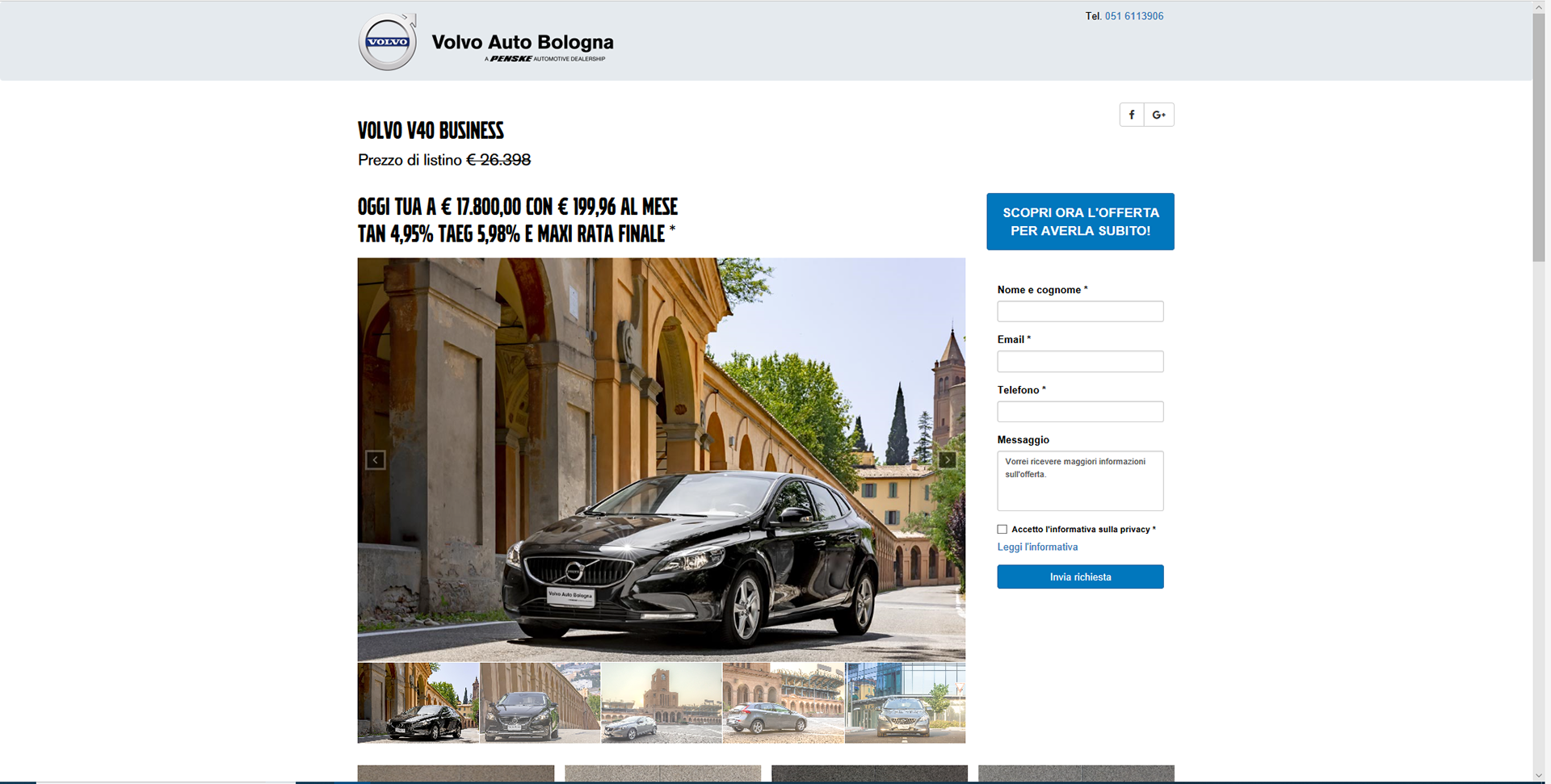Accept the privacy policy checkbox
Image resolution: width=1551 pixels, height=784 pixels.
1002,530
